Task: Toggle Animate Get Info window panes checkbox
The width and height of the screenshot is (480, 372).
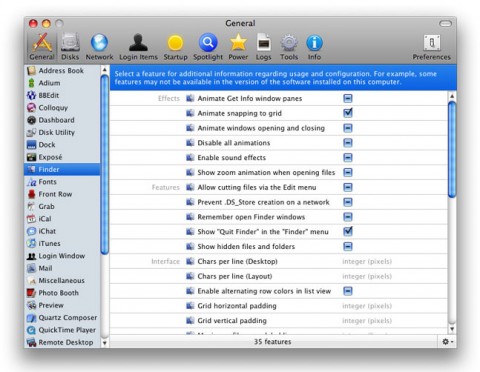Action: tap(348, 98)
